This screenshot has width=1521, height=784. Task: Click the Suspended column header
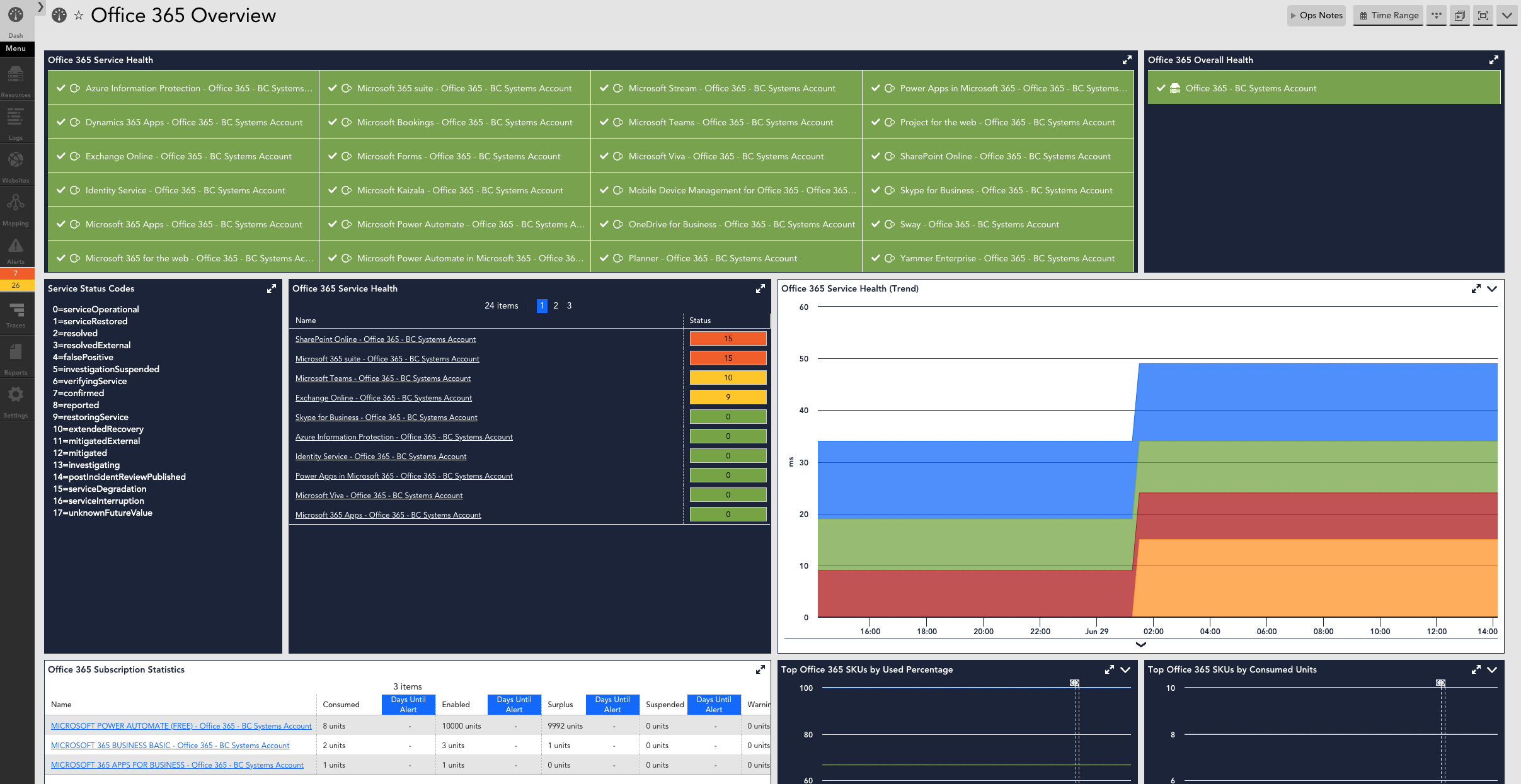(x=665, y=705)
